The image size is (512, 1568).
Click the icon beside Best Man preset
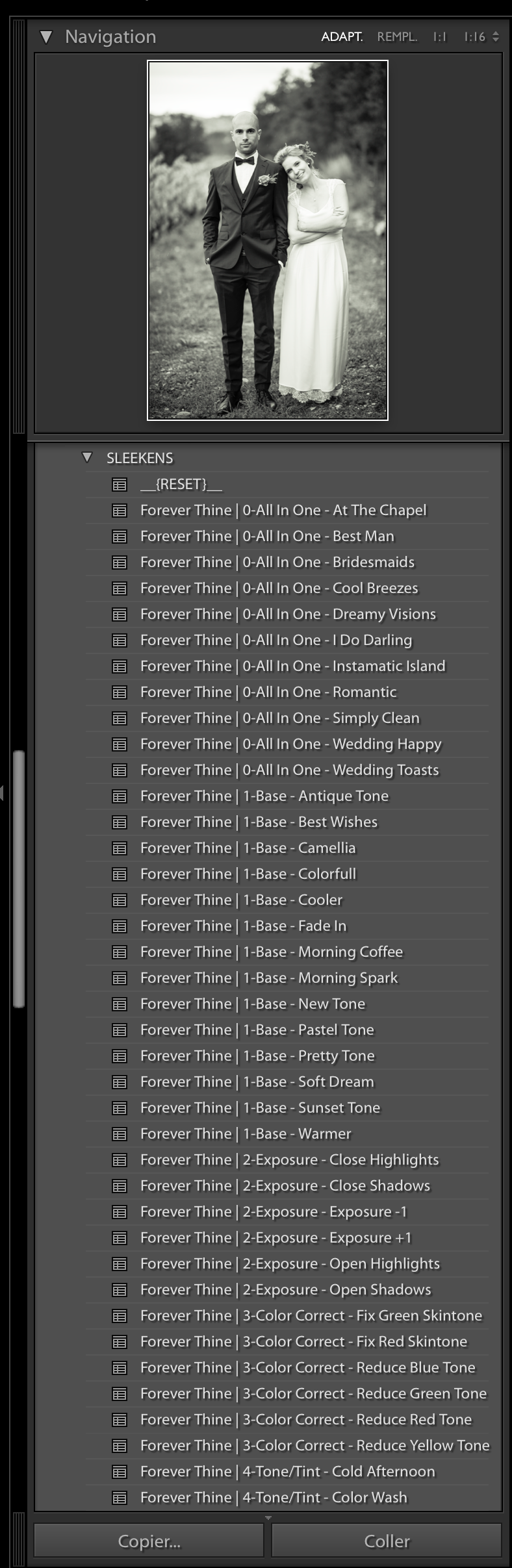pos(120,537)
